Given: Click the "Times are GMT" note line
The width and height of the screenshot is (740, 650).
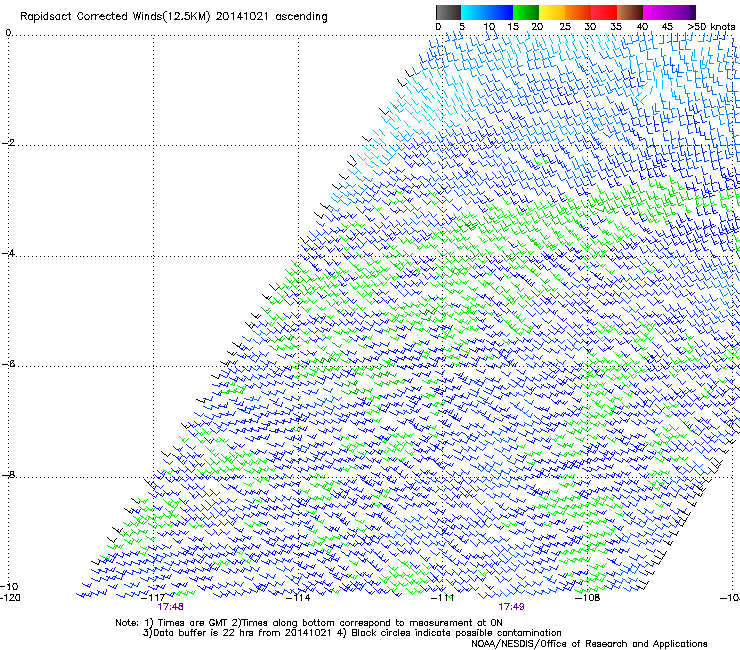Looking at the screenshot, I should pos(309,623).
